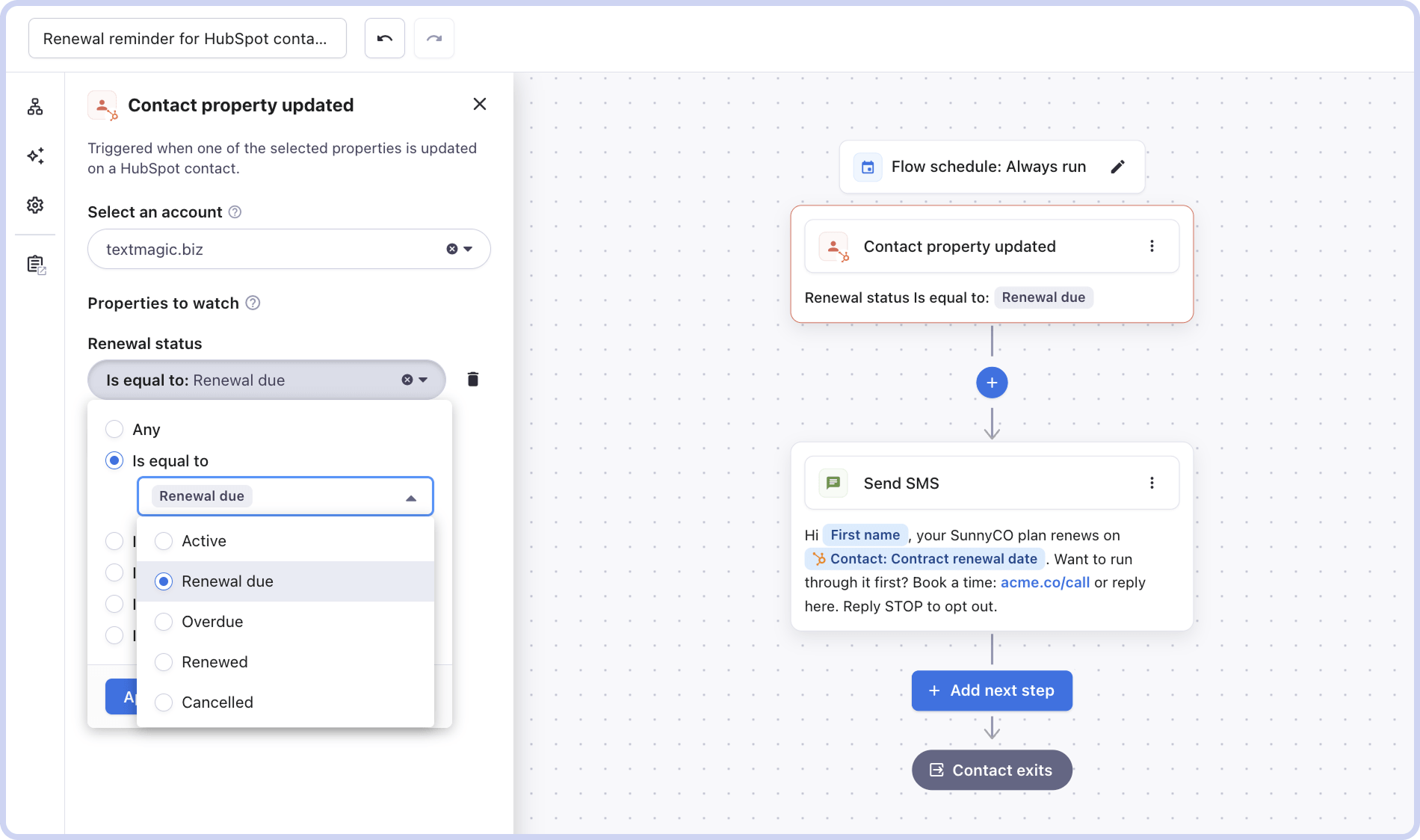This screenshot has width=1420, height=840.
Task: Open Send SMS node options menu
Action: coord(1152,483)
